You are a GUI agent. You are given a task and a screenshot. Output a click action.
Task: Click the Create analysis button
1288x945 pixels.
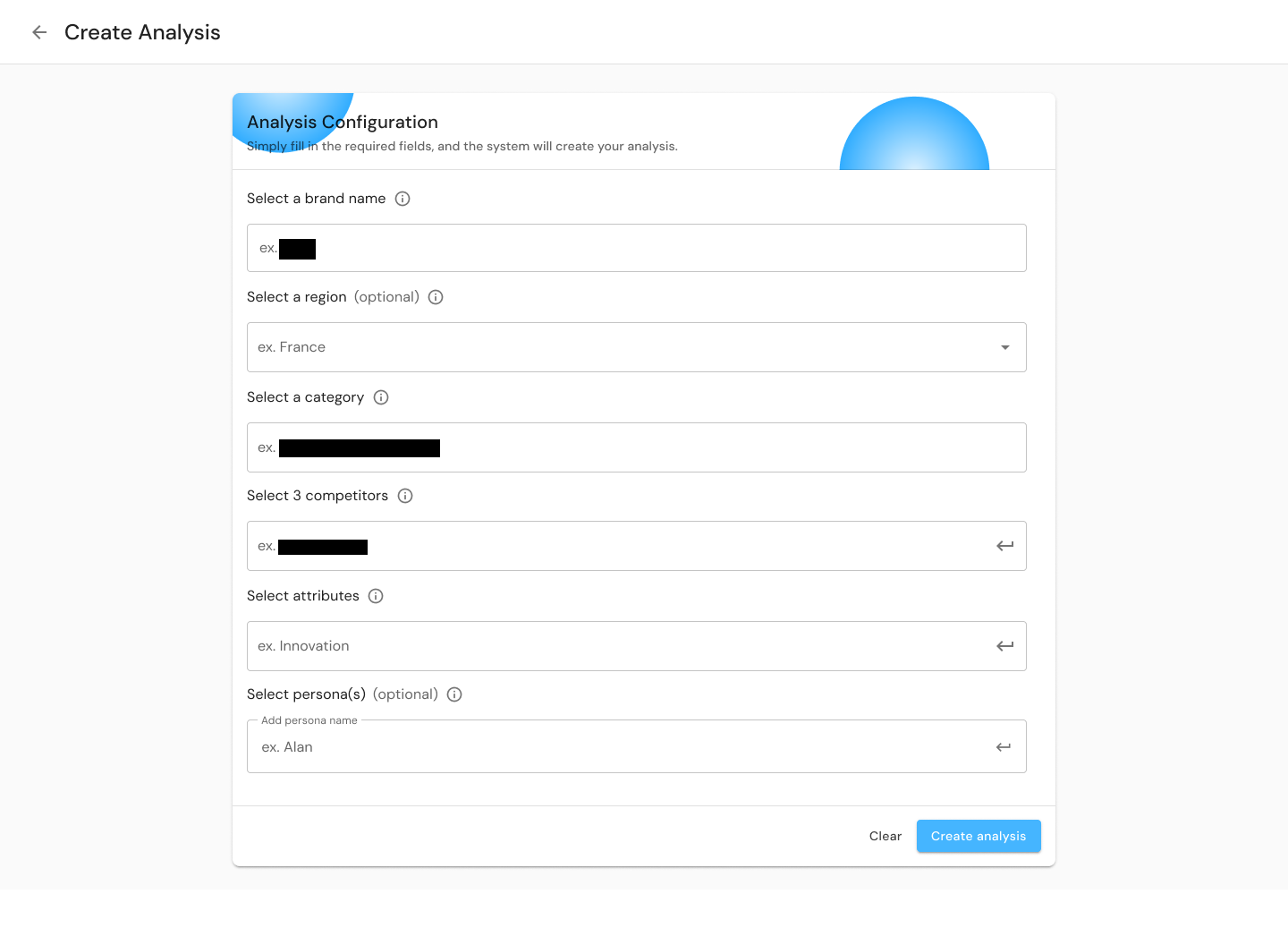tap(978, 836)
